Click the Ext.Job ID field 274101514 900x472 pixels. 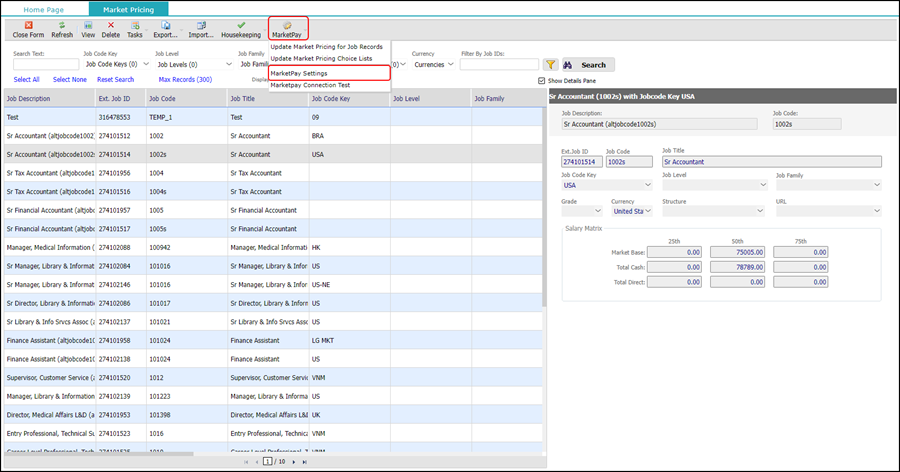[581, 162]
